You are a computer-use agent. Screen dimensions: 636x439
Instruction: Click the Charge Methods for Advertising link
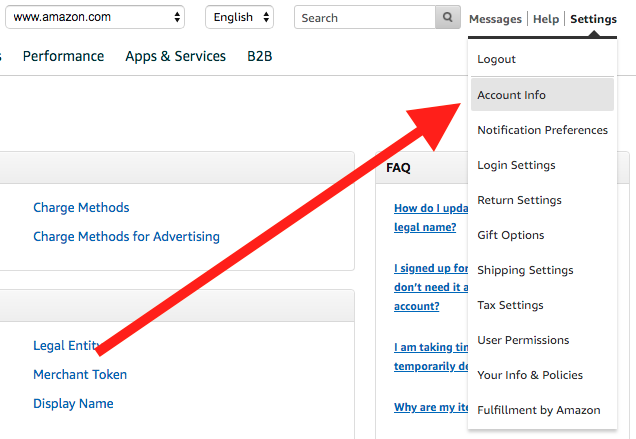click(126, 237)
